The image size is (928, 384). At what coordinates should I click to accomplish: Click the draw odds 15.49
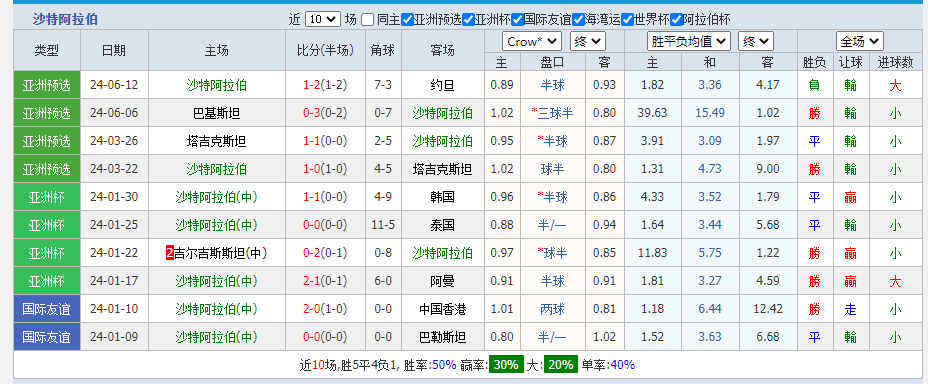[x=710, y=113]
